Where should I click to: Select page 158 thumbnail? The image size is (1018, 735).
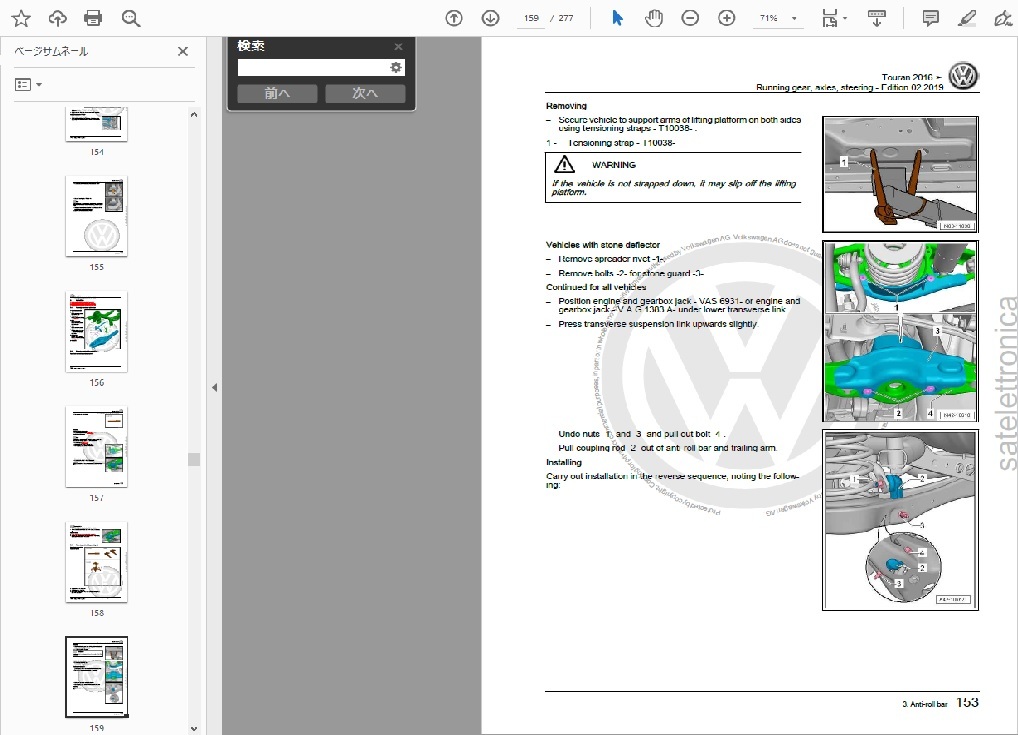(x=96, y=562)
